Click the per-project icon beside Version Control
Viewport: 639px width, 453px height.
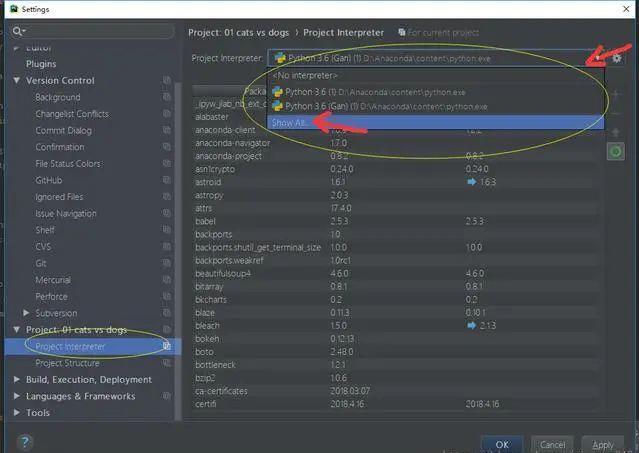(167, 80)
